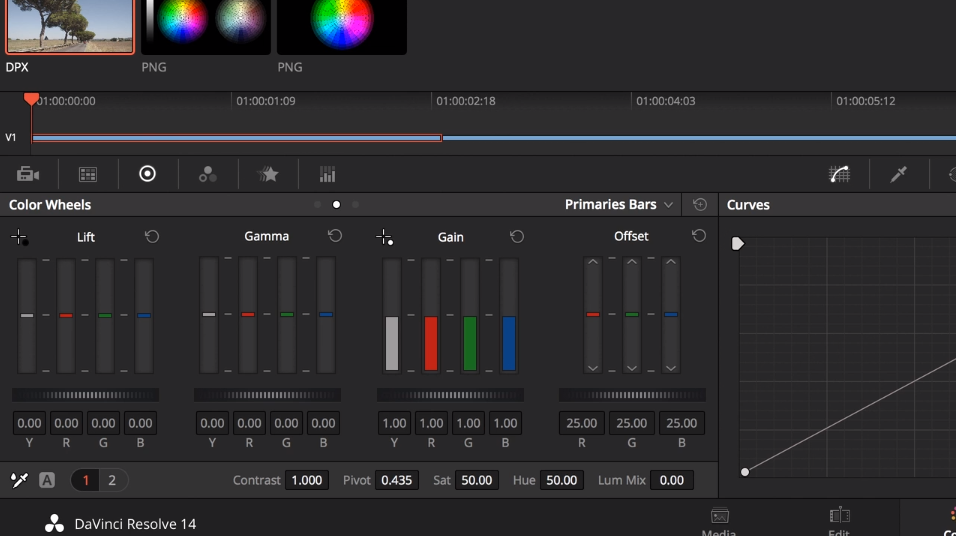The height and width of the screenshot is (536, 956).
Task: Open the Curves palette icon
Action: pyautogui.click(x=840, y=174)
